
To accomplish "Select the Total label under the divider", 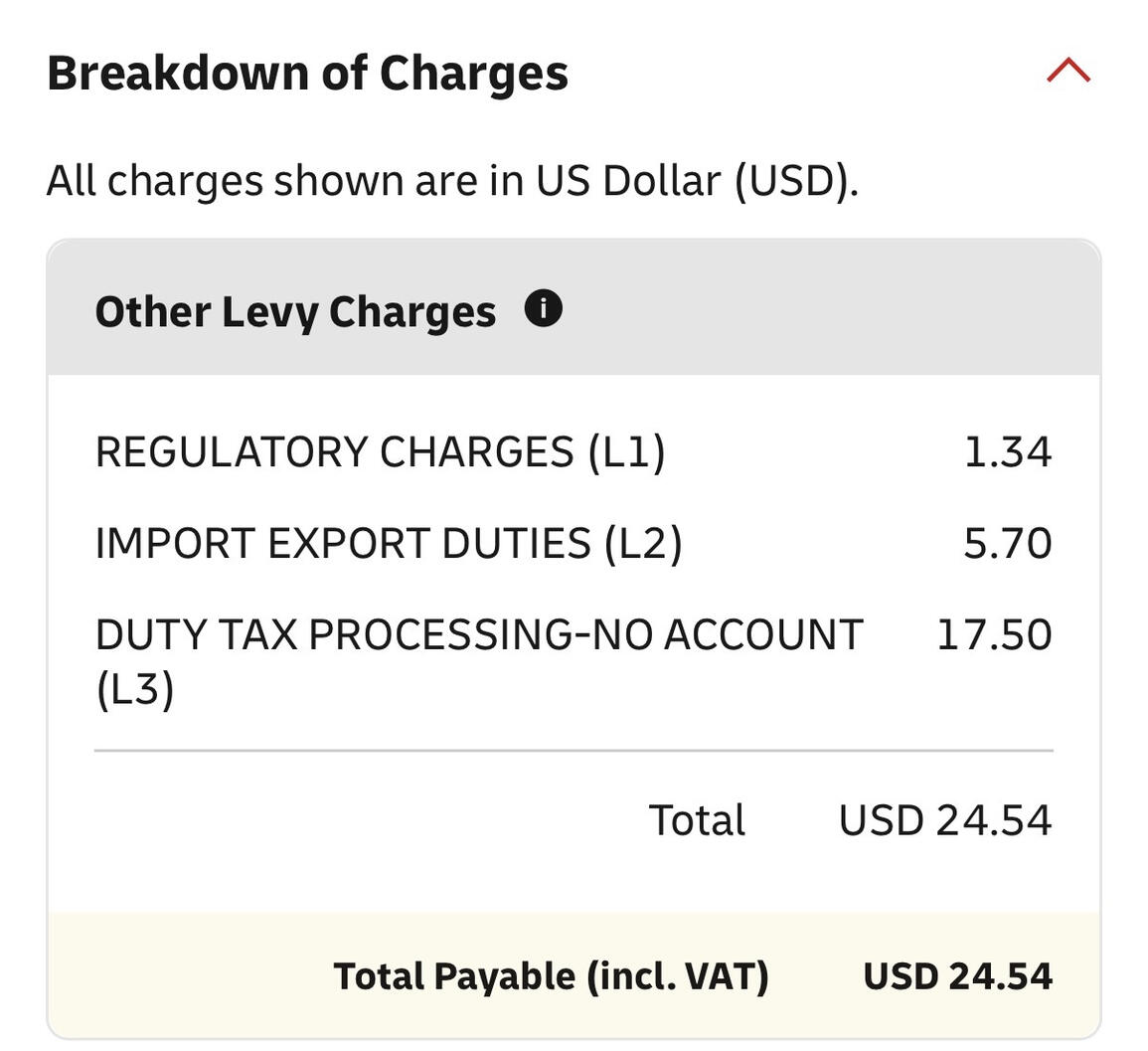I will [697, 821].
